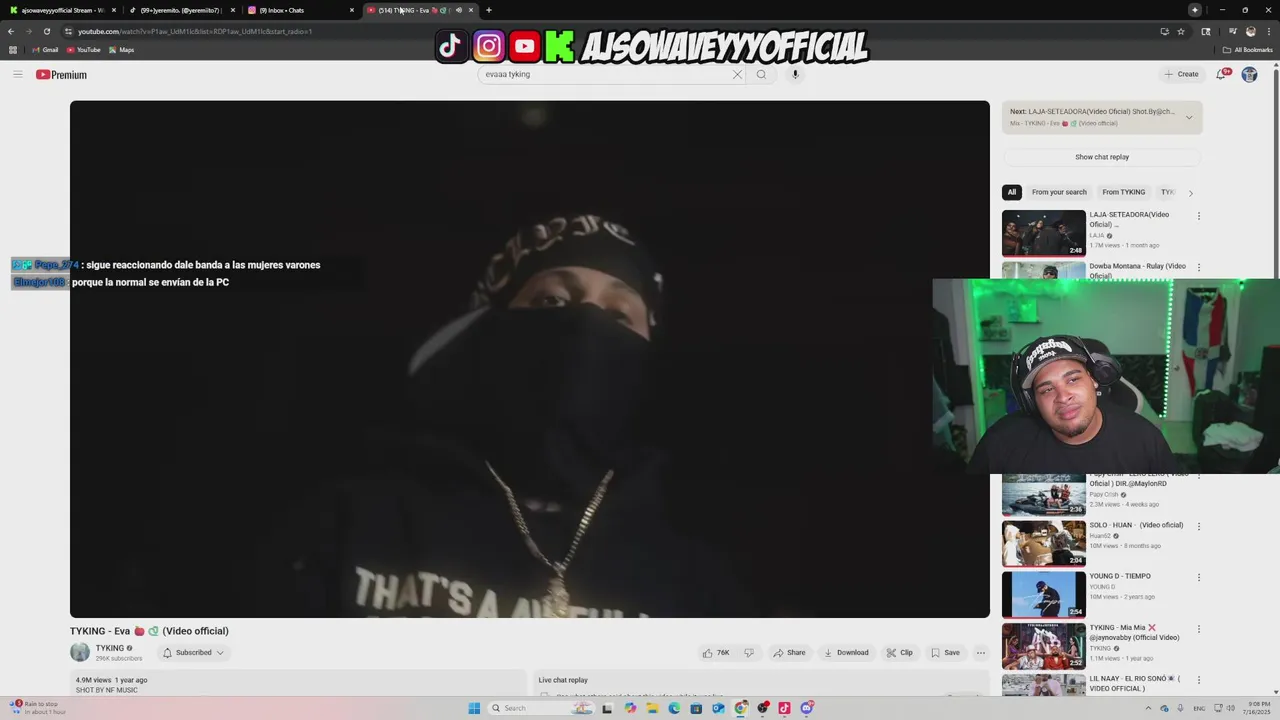1280x720 pixels.
Task: Open options for SOLO - HUAN video
Action: 1198,526
